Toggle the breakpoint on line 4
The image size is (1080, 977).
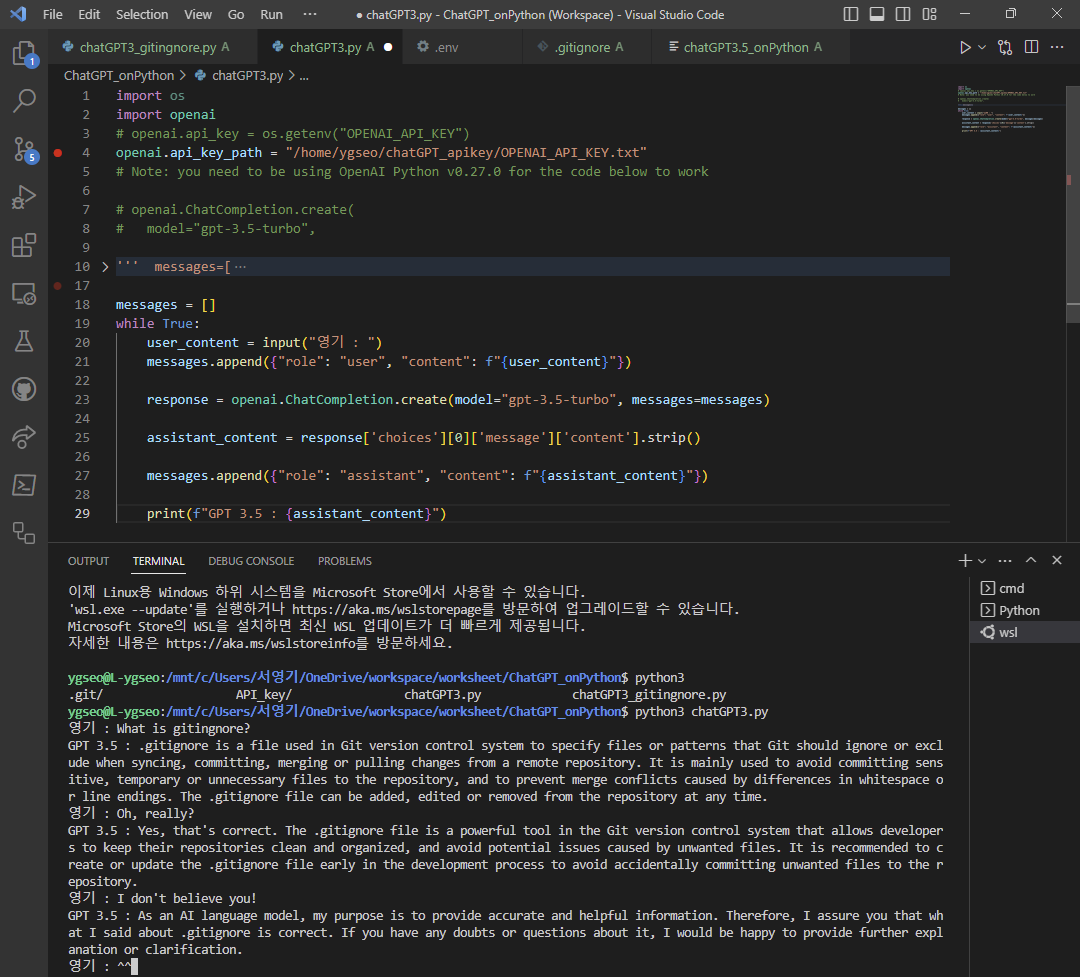tap(58, 153)
